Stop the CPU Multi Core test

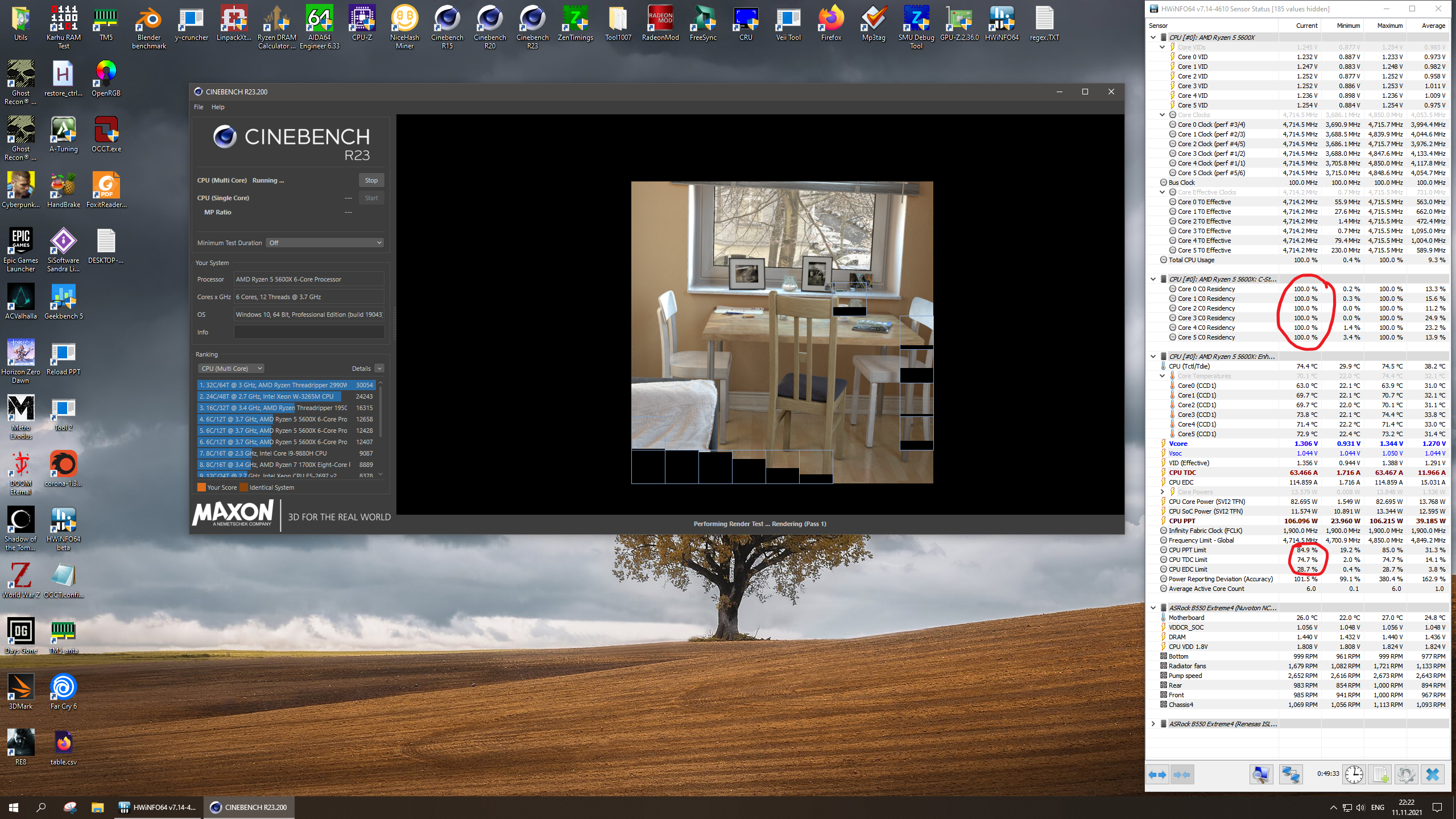[x=371, y=180]
